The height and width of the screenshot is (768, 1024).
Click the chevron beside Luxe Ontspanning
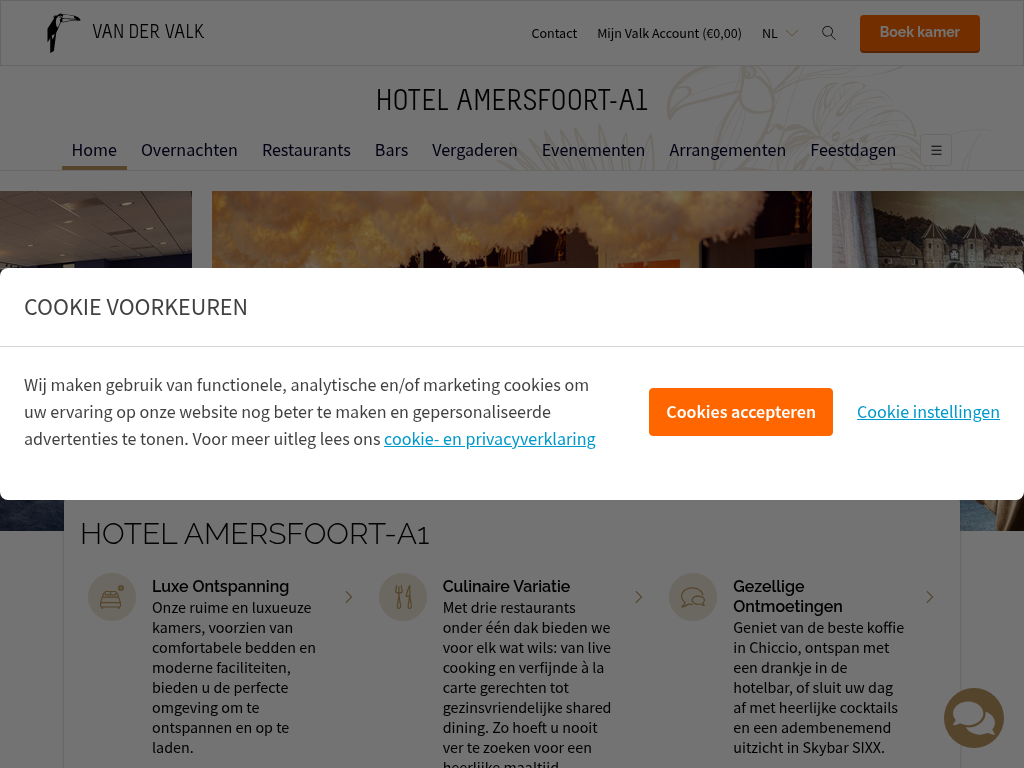(x=349, y=597)
